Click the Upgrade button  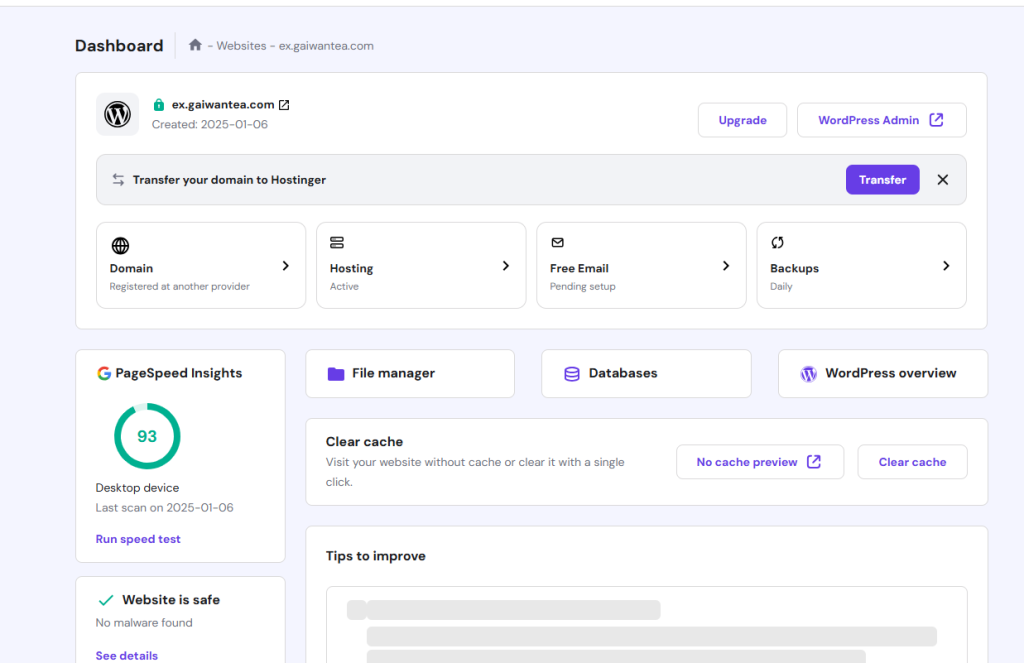(742, 120)
